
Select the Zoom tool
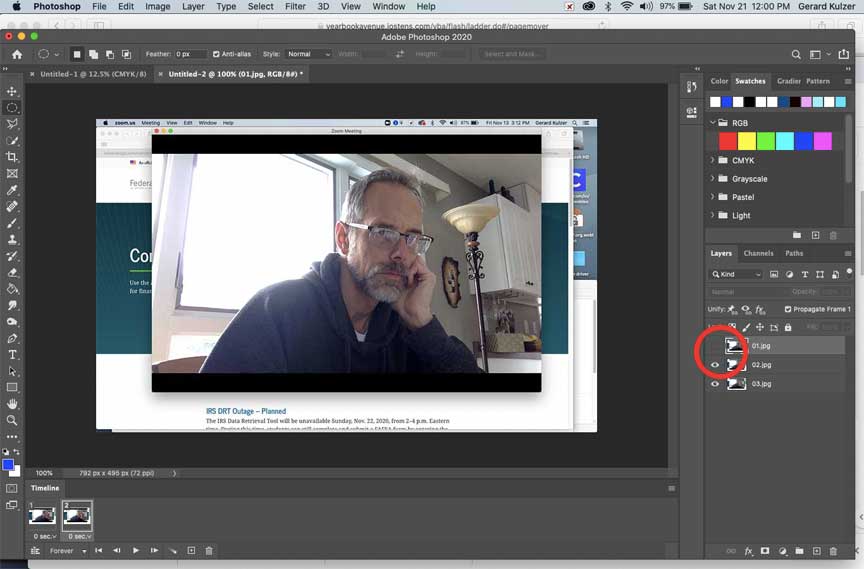click(x=12, y=420)
